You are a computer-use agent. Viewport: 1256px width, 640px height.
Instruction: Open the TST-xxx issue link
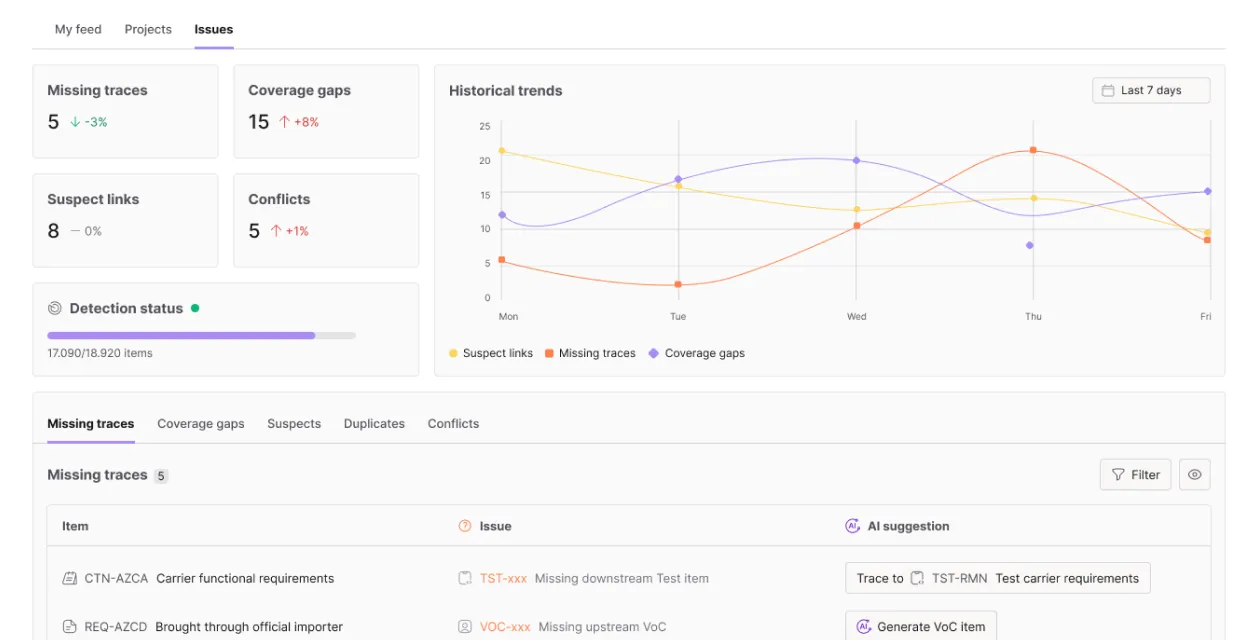(503, 578)
